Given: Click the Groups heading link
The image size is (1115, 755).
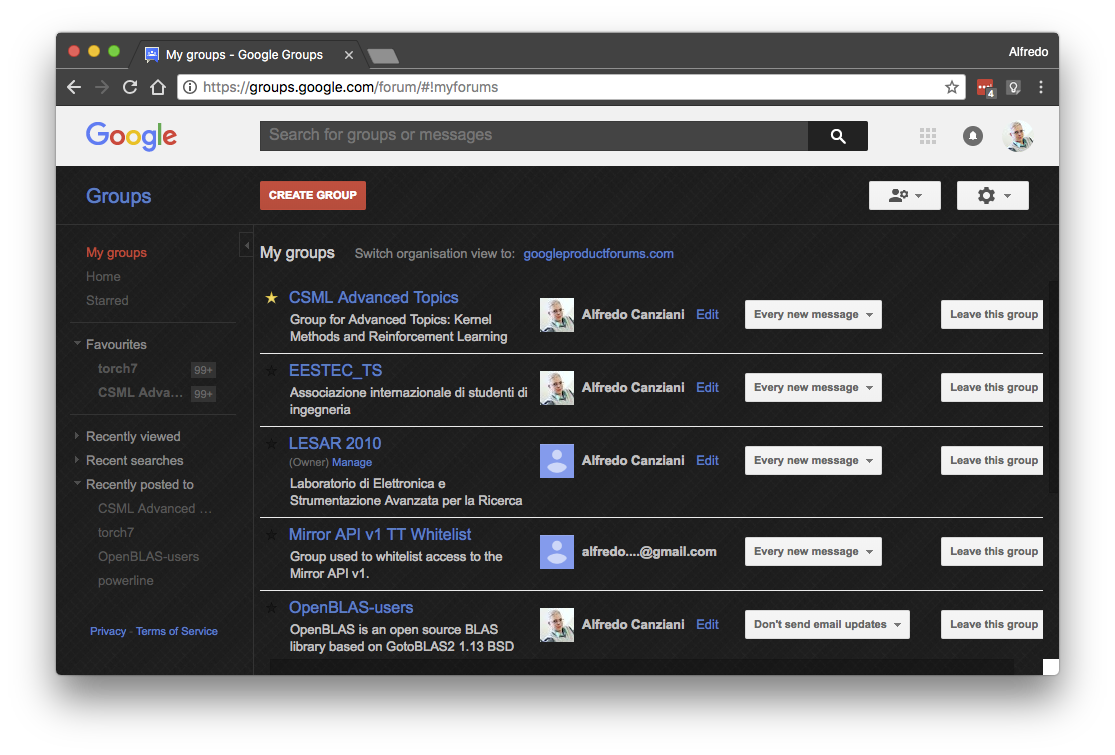Looking at the screenshot, I should tap(119, 196).
